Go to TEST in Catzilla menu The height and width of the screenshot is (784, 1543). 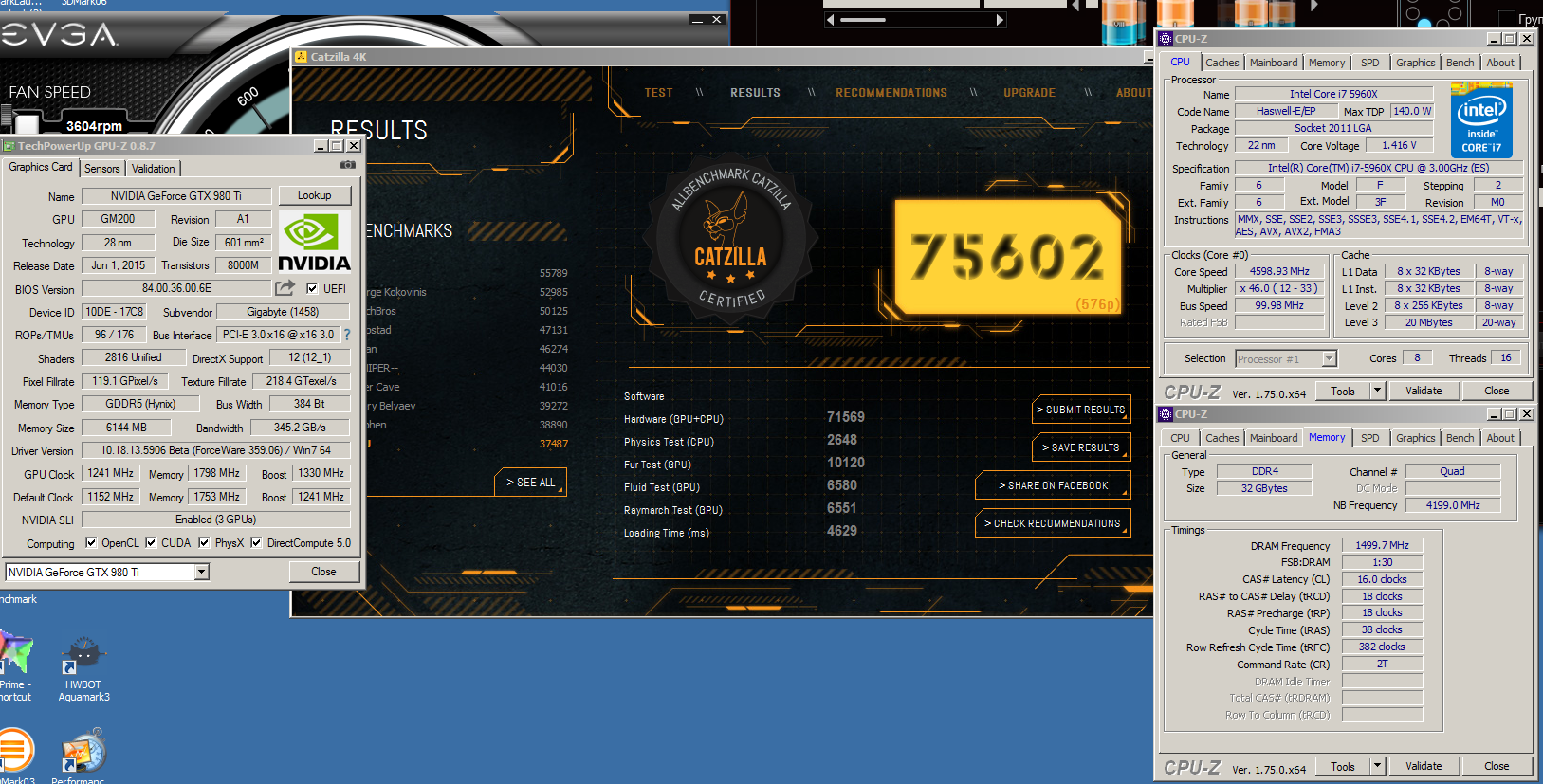658,93
